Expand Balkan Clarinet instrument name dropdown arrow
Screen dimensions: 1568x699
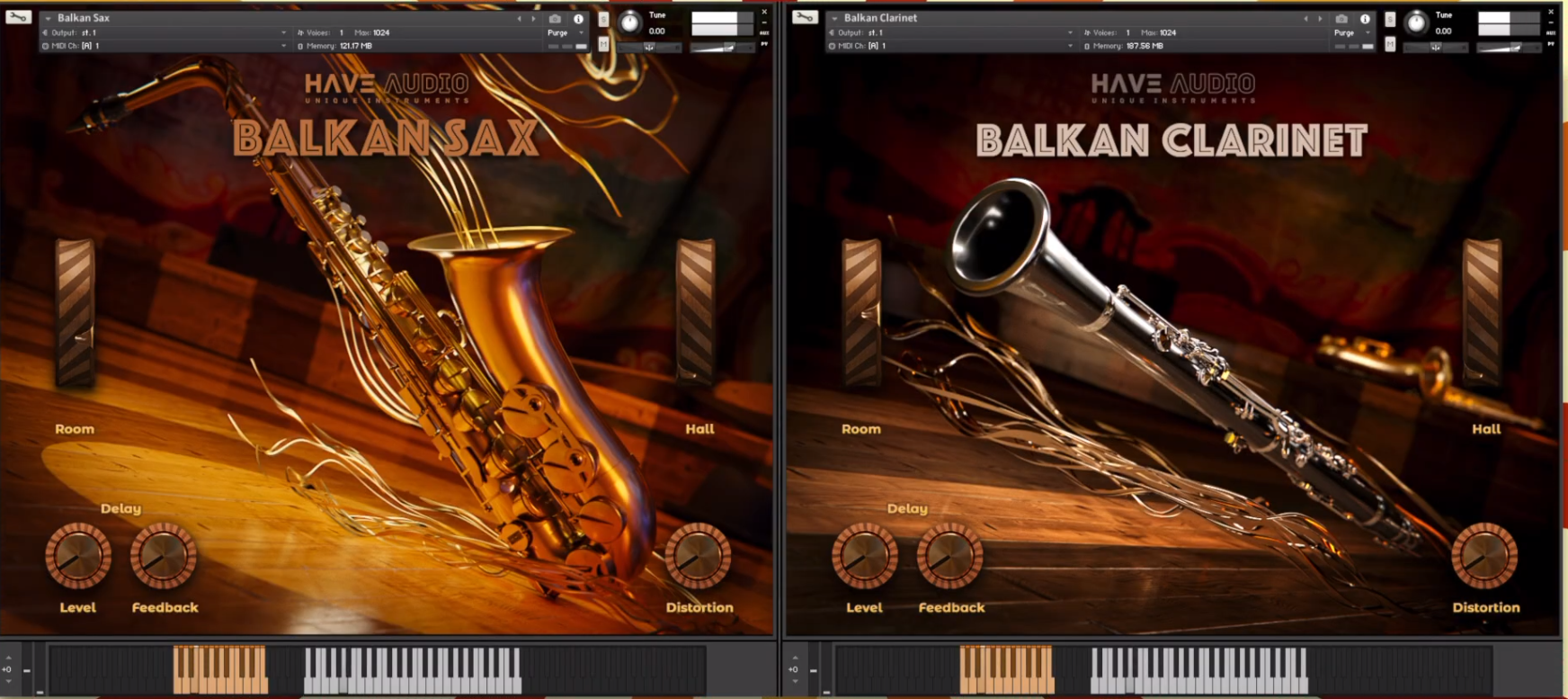(834, 18)
